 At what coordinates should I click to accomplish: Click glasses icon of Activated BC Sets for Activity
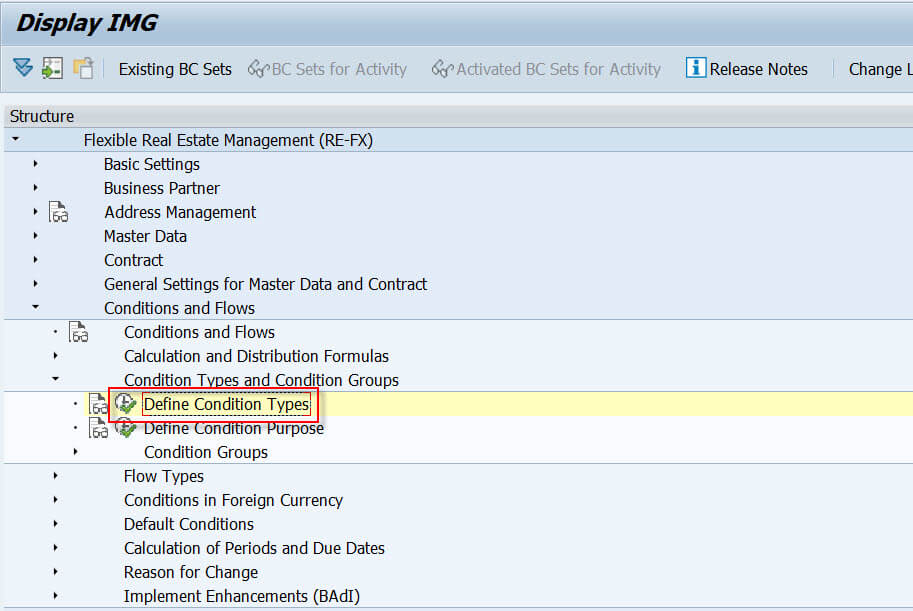442,69
